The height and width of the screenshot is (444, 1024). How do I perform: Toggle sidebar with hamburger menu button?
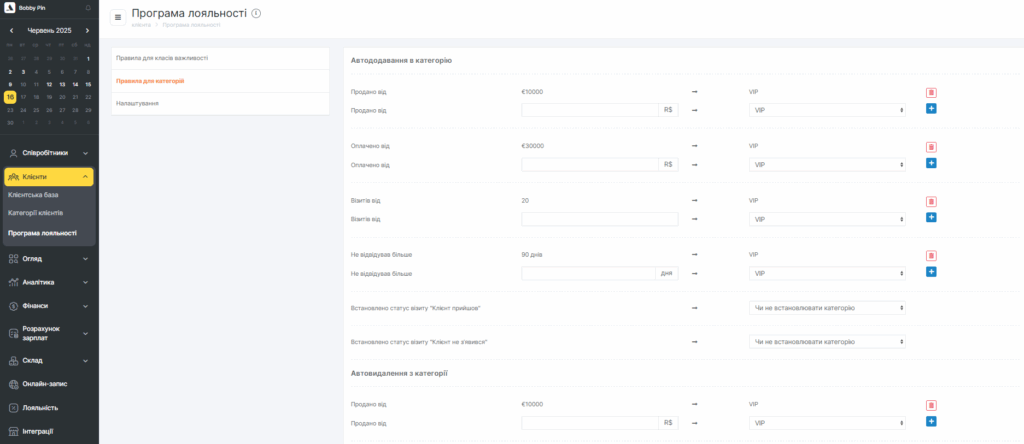[118, 17]
